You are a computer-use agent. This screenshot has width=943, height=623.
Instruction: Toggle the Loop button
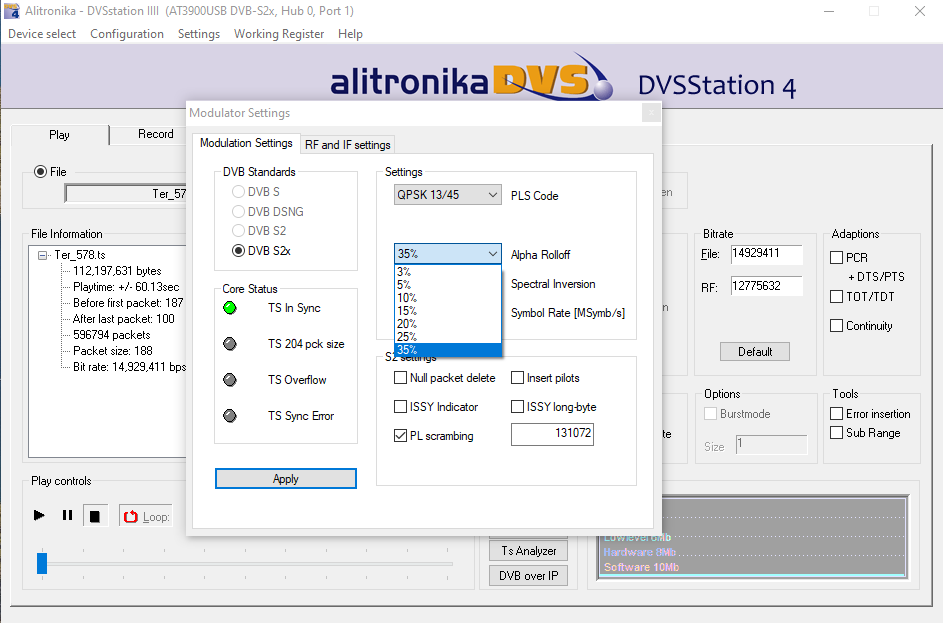coord(146,517)
